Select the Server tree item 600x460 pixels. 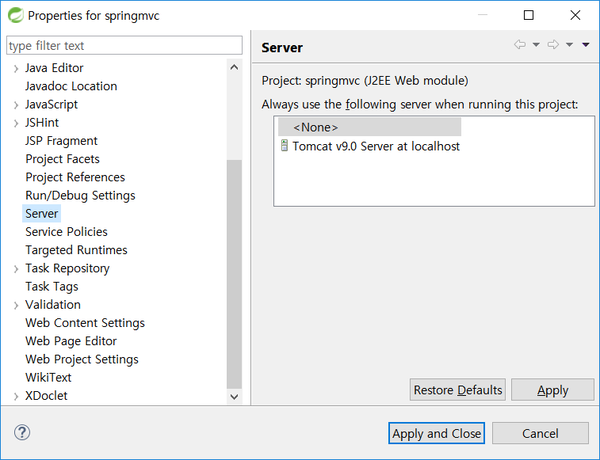point(41,214)
